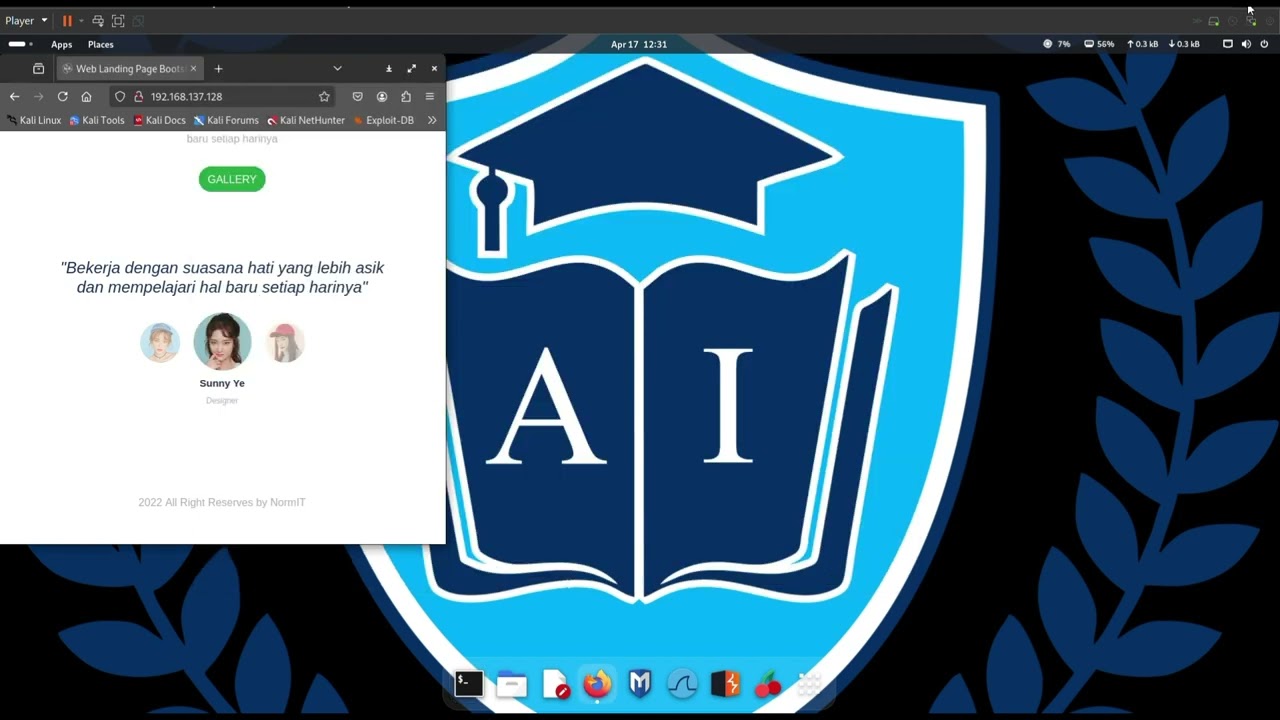Viewport: 1280px width, 720px height.
Task: Open the text editor from the dock
Action: coord(555,684)
